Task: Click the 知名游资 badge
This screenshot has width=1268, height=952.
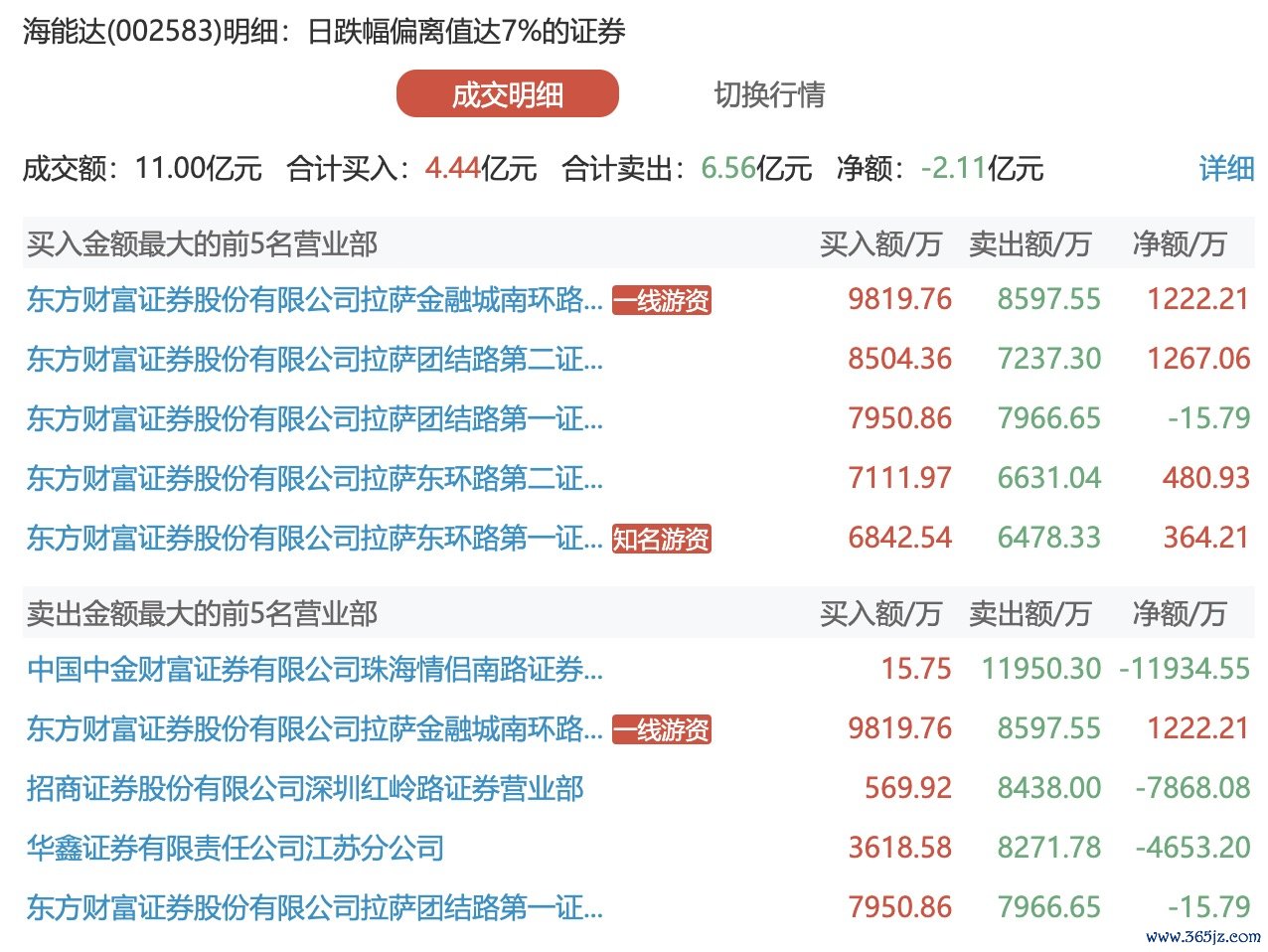Action: pos(661,539)
